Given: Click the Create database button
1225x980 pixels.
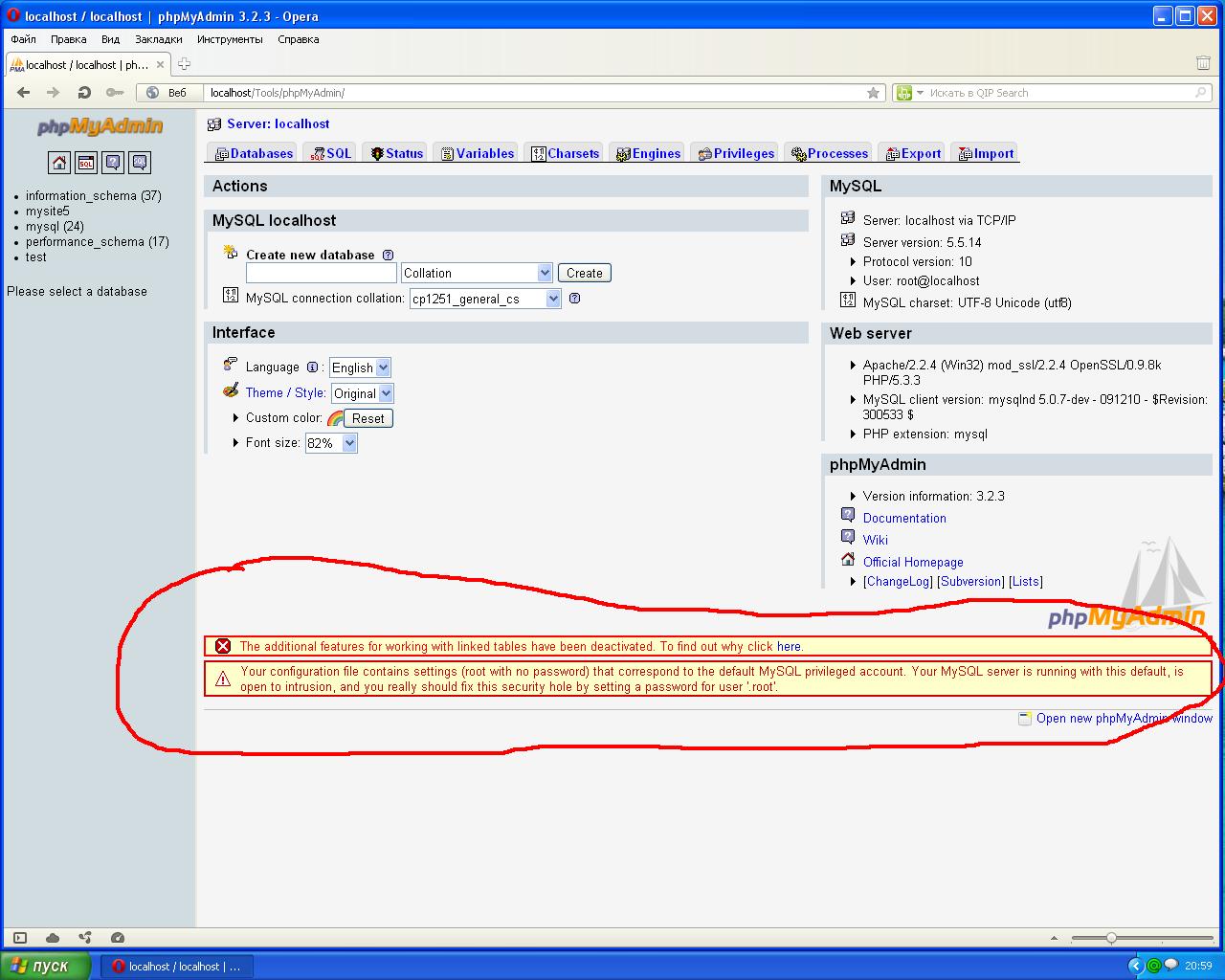Looking at the screenshot, I should point(584,273).
